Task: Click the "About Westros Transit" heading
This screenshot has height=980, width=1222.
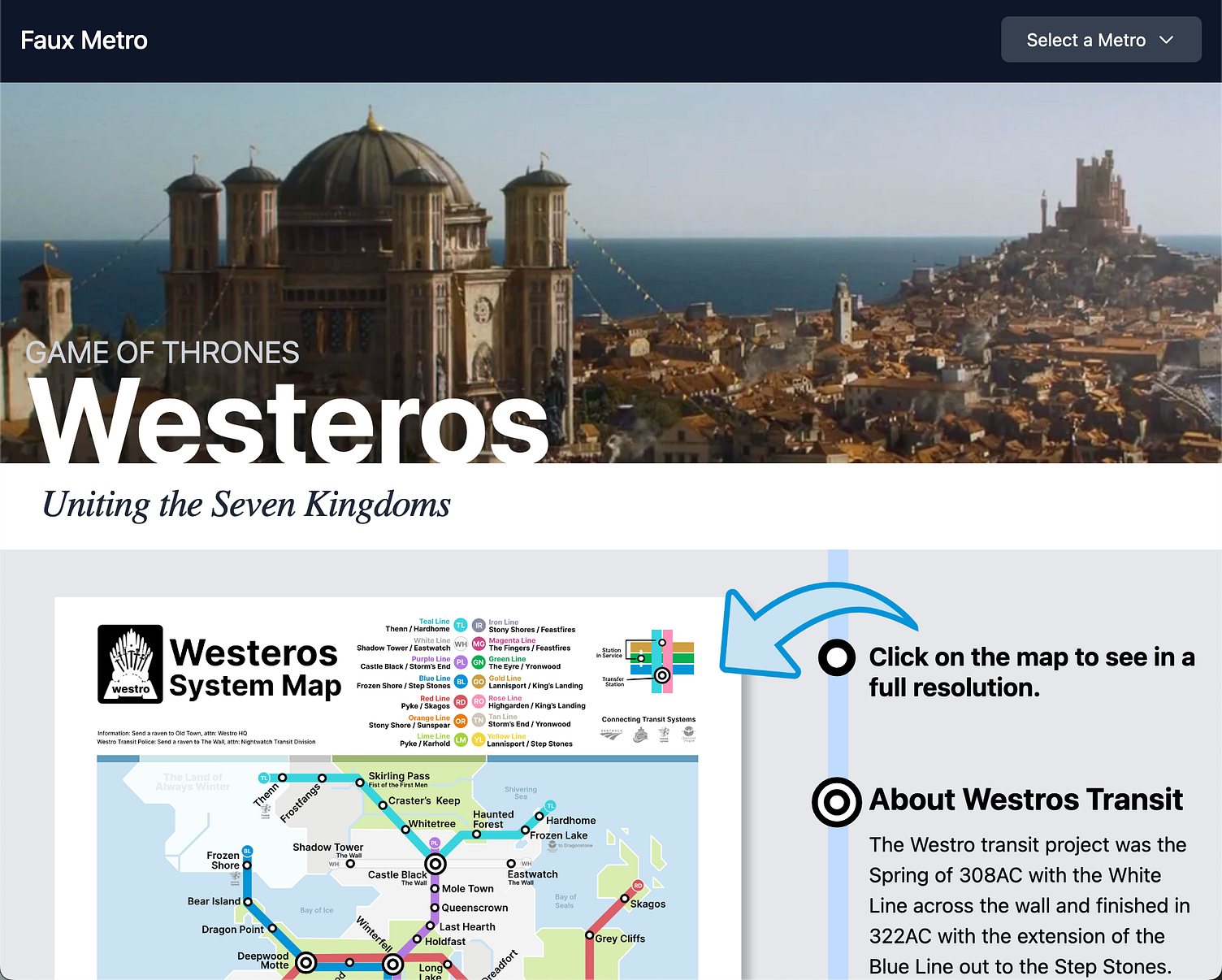Action: pos(1025,800)
